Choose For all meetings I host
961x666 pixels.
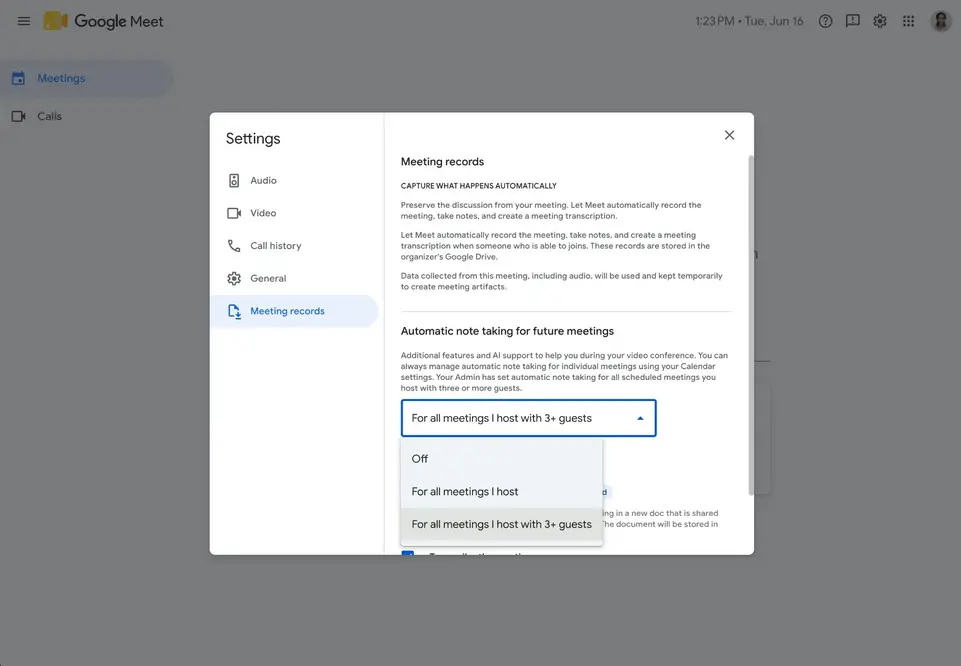pyautogui.click(x=501, y=491)
